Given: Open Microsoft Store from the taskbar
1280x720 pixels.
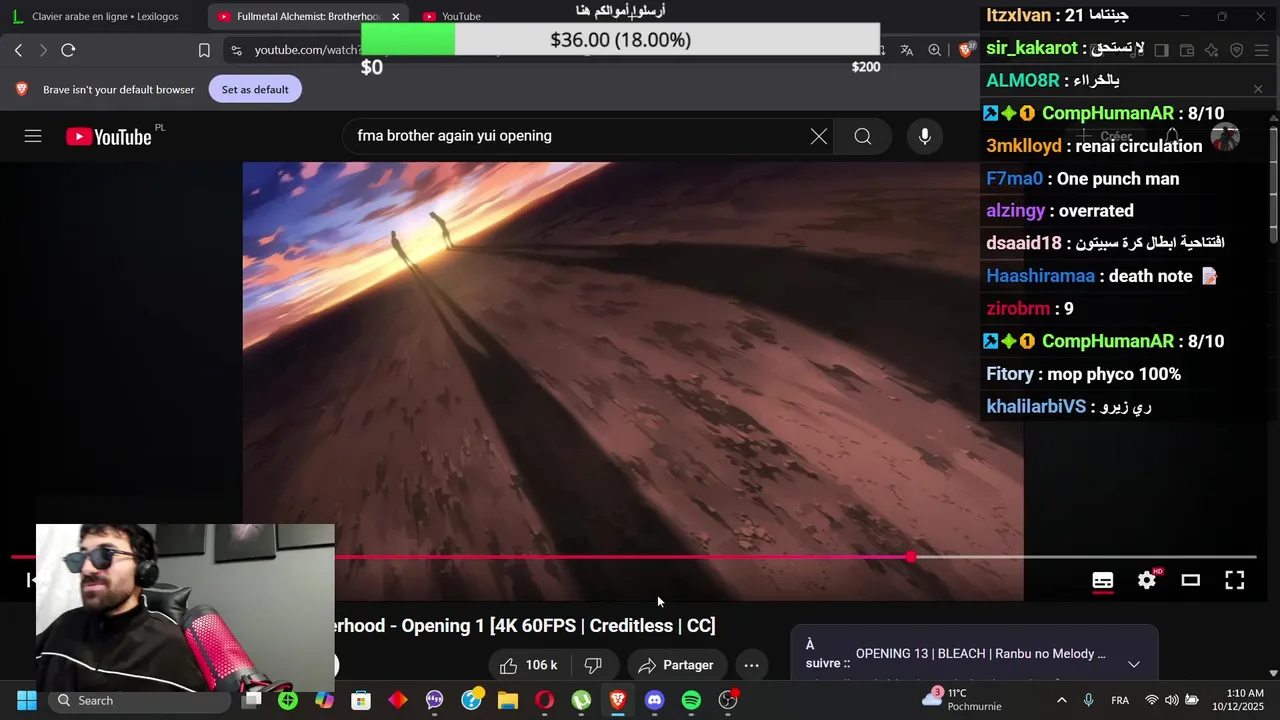Looking at the screenshot, I should tap(361, 700).
